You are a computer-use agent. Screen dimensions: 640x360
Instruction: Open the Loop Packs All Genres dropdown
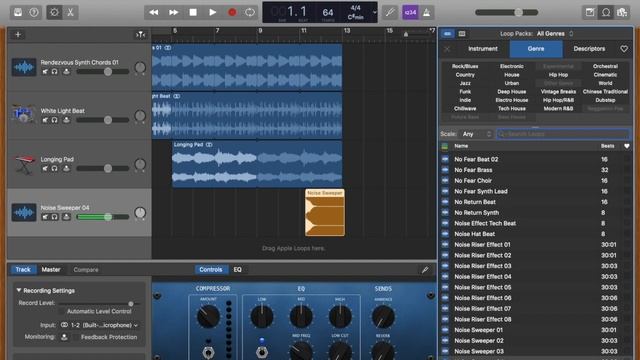pos(555,33)
